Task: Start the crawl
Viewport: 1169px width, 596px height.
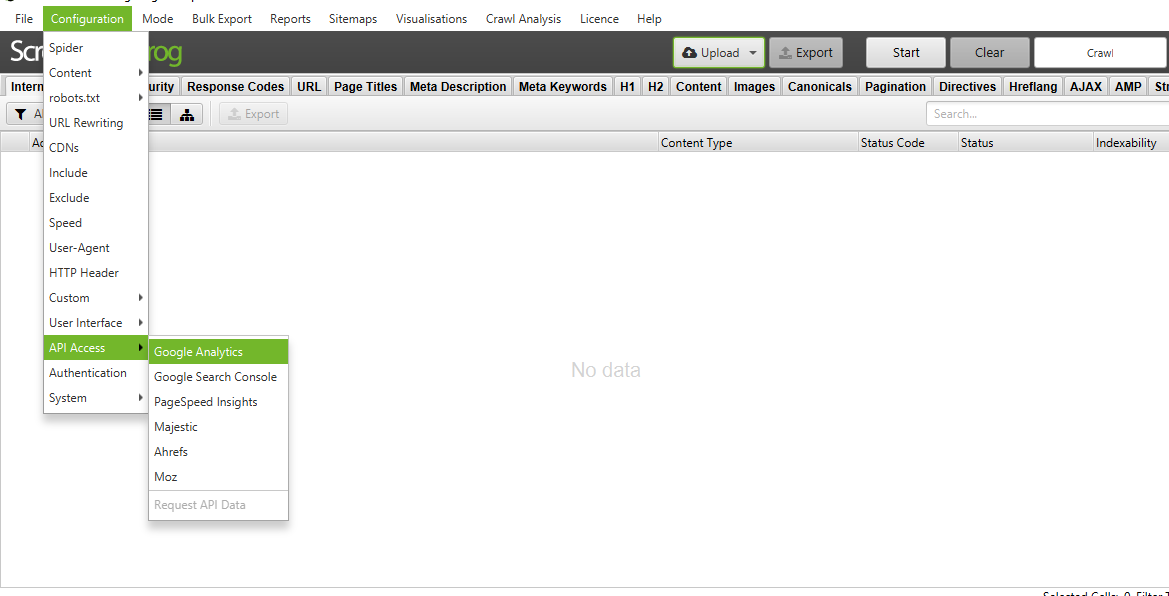Action: pyautogui.click(x=906, y=53)
